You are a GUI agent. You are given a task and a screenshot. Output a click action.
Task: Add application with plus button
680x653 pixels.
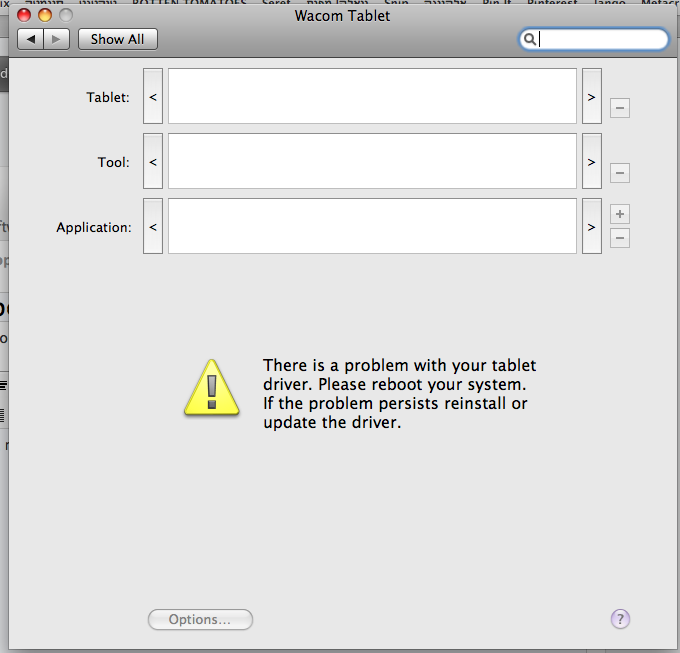620,214
